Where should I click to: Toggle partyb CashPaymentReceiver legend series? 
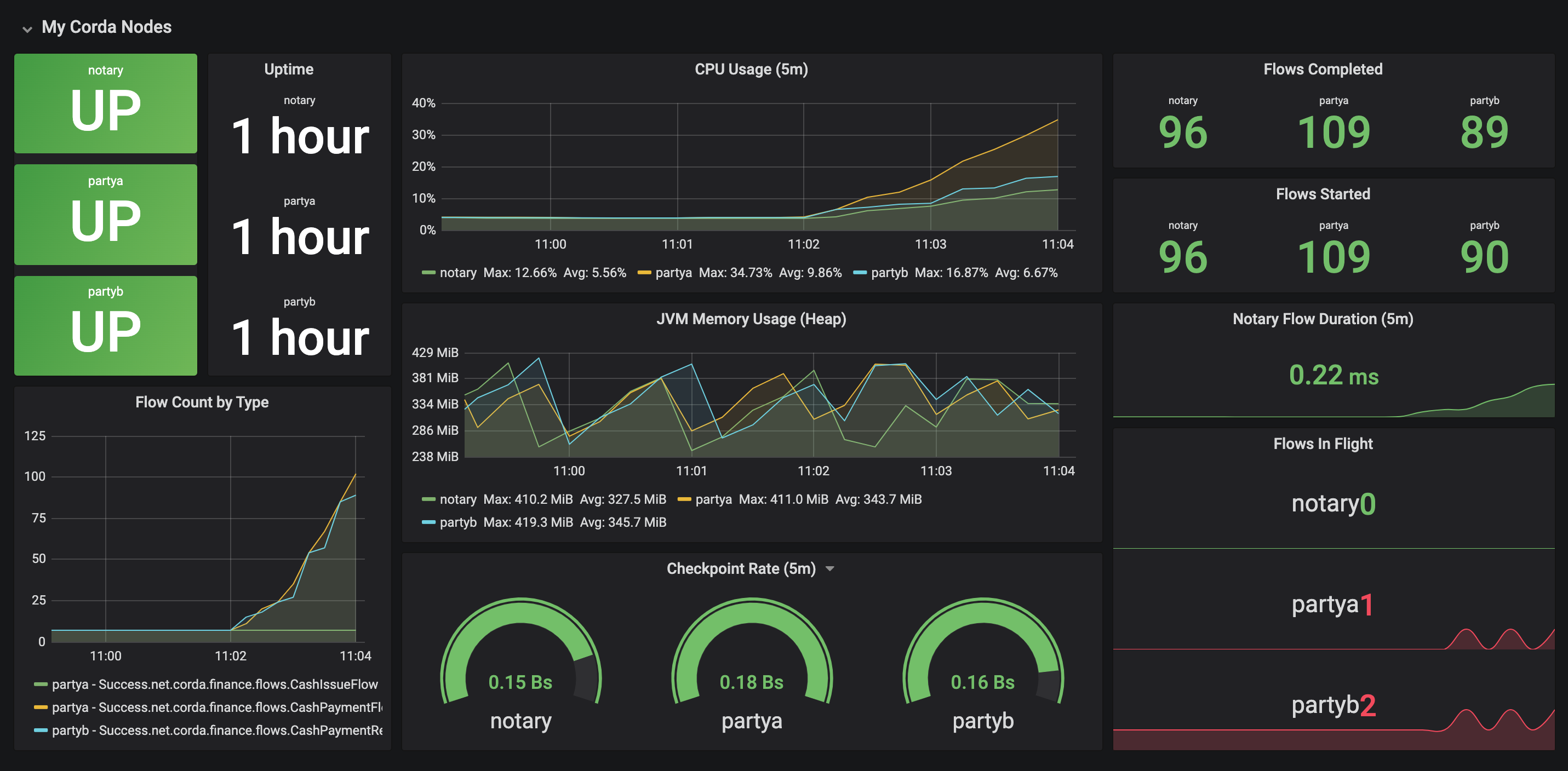(217, 730)
